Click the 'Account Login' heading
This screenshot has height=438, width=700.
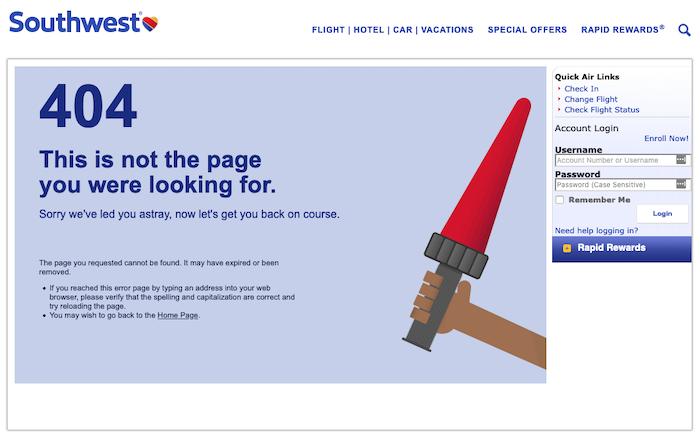tap(587, 128)
